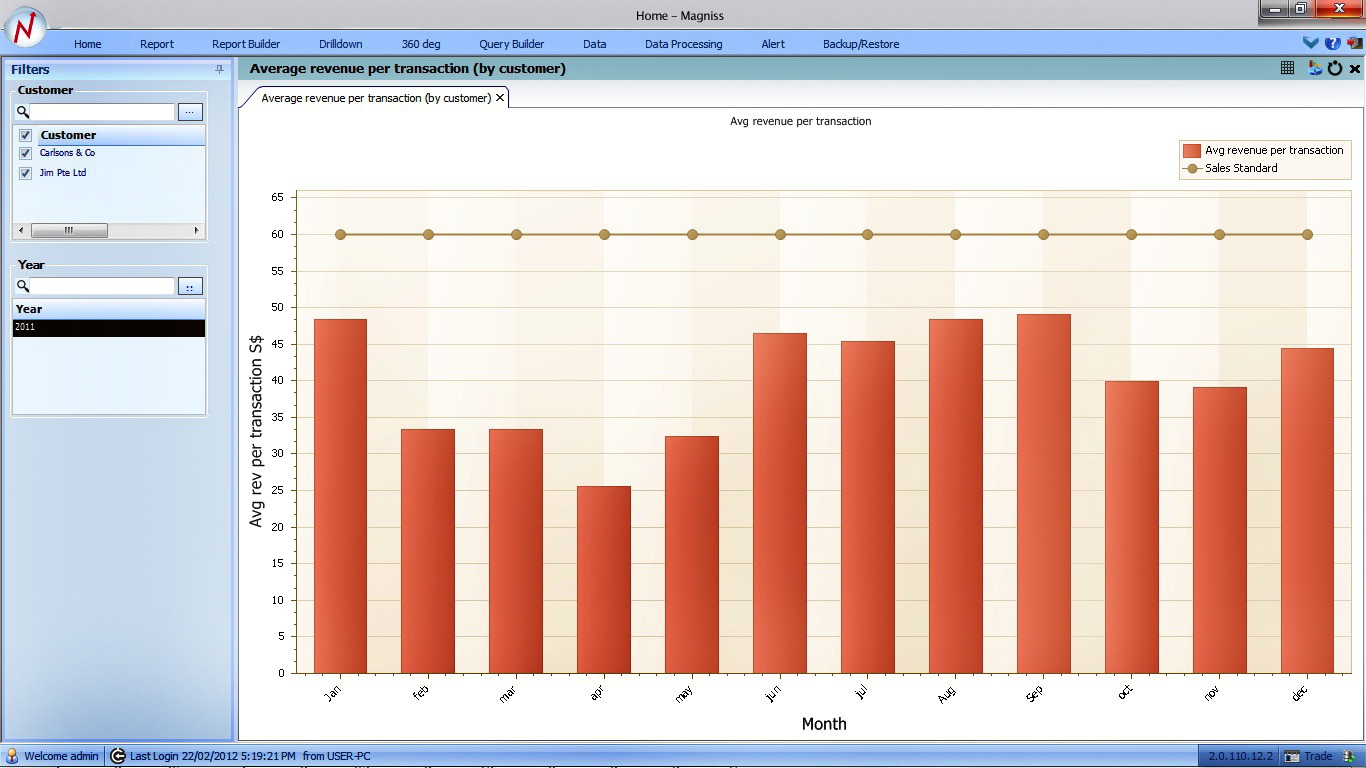Click the Avg revenue per transaction legend swatch
Viewport: 1366px width, 768px height.
click(x=1192, y=151)
